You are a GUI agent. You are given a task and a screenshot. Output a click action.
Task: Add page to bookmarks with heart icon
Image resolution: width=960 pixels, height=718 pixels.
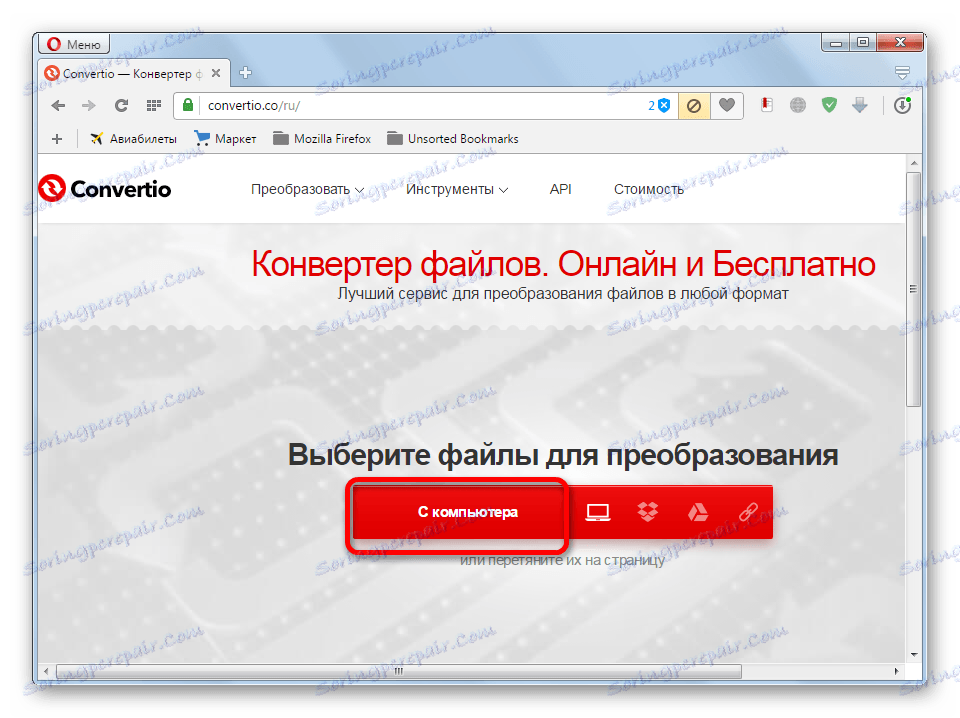tap(727, 105)
